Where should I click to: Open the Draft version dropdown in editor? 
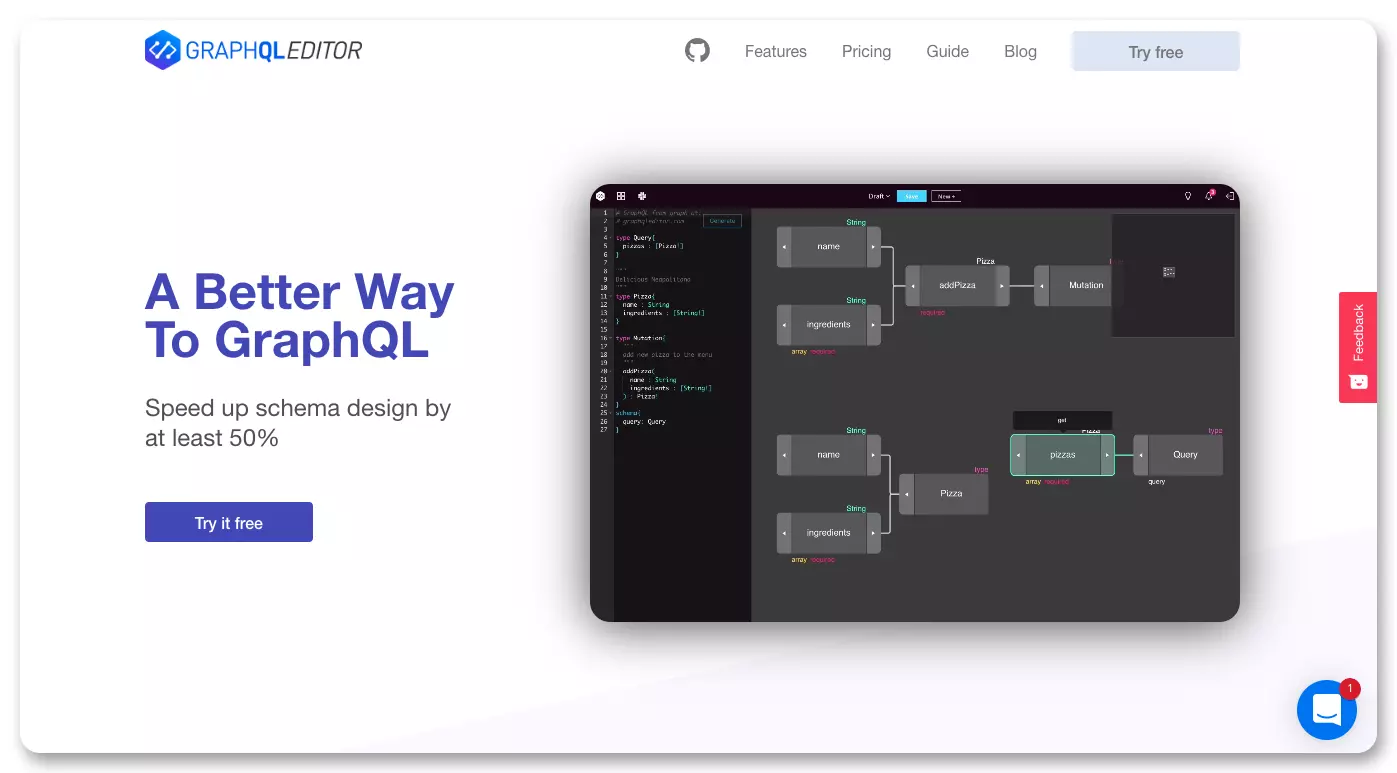[x=879, y=196]
